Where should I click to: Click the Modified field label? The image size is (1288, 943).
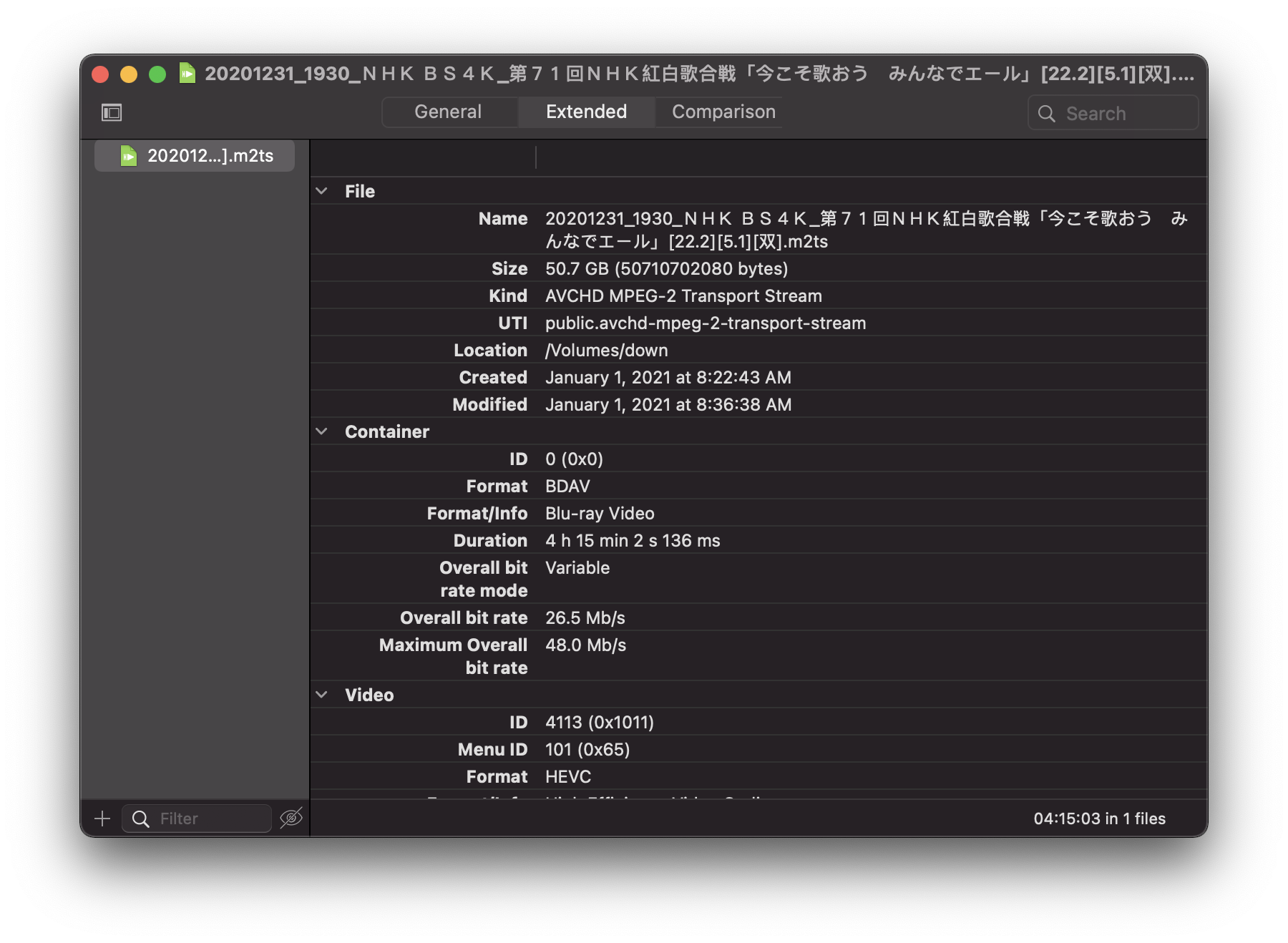click(490, 405)
